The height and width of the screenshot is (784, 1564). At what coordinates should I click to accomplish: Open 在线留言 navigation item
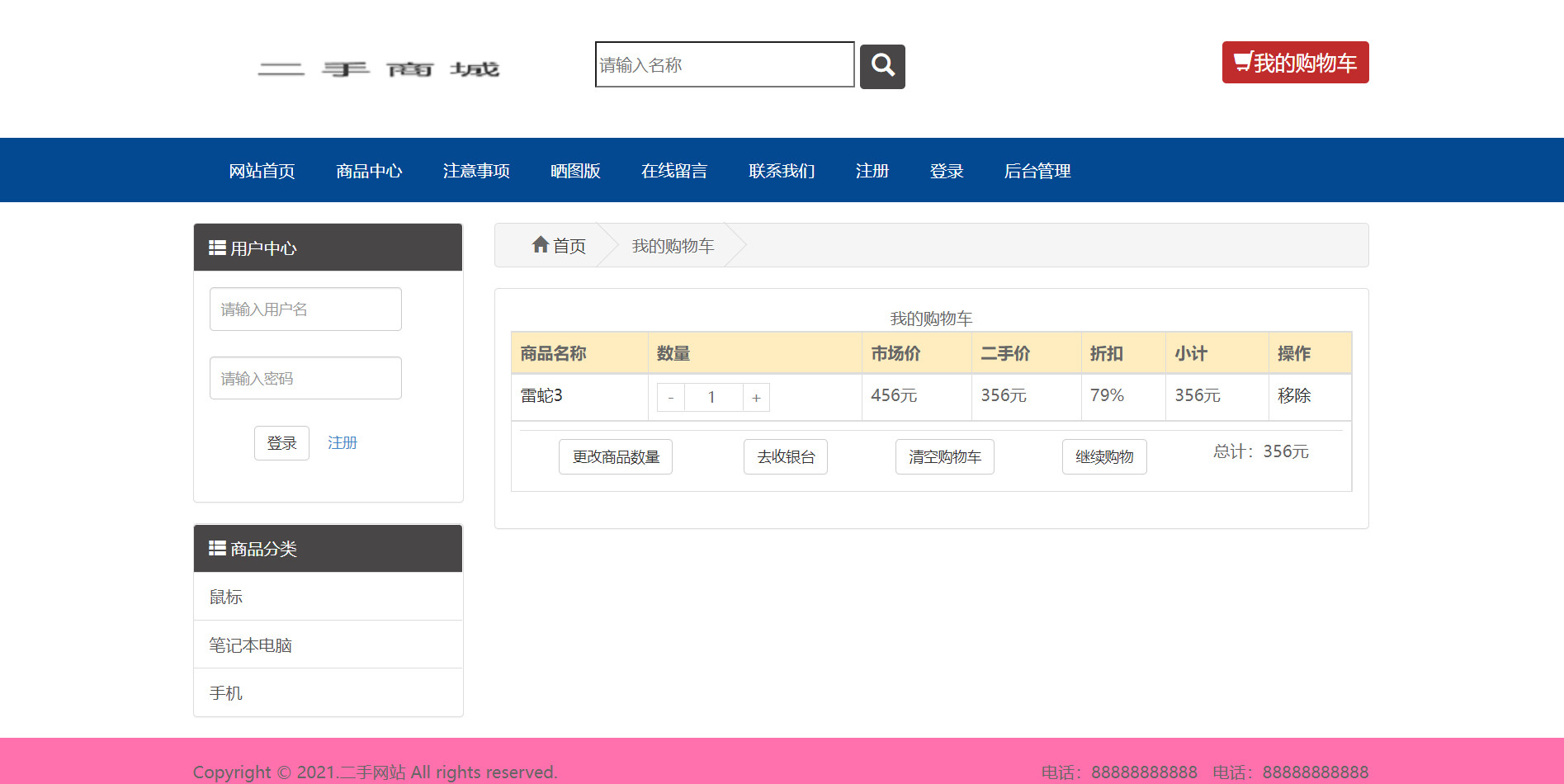pos(674,171)
